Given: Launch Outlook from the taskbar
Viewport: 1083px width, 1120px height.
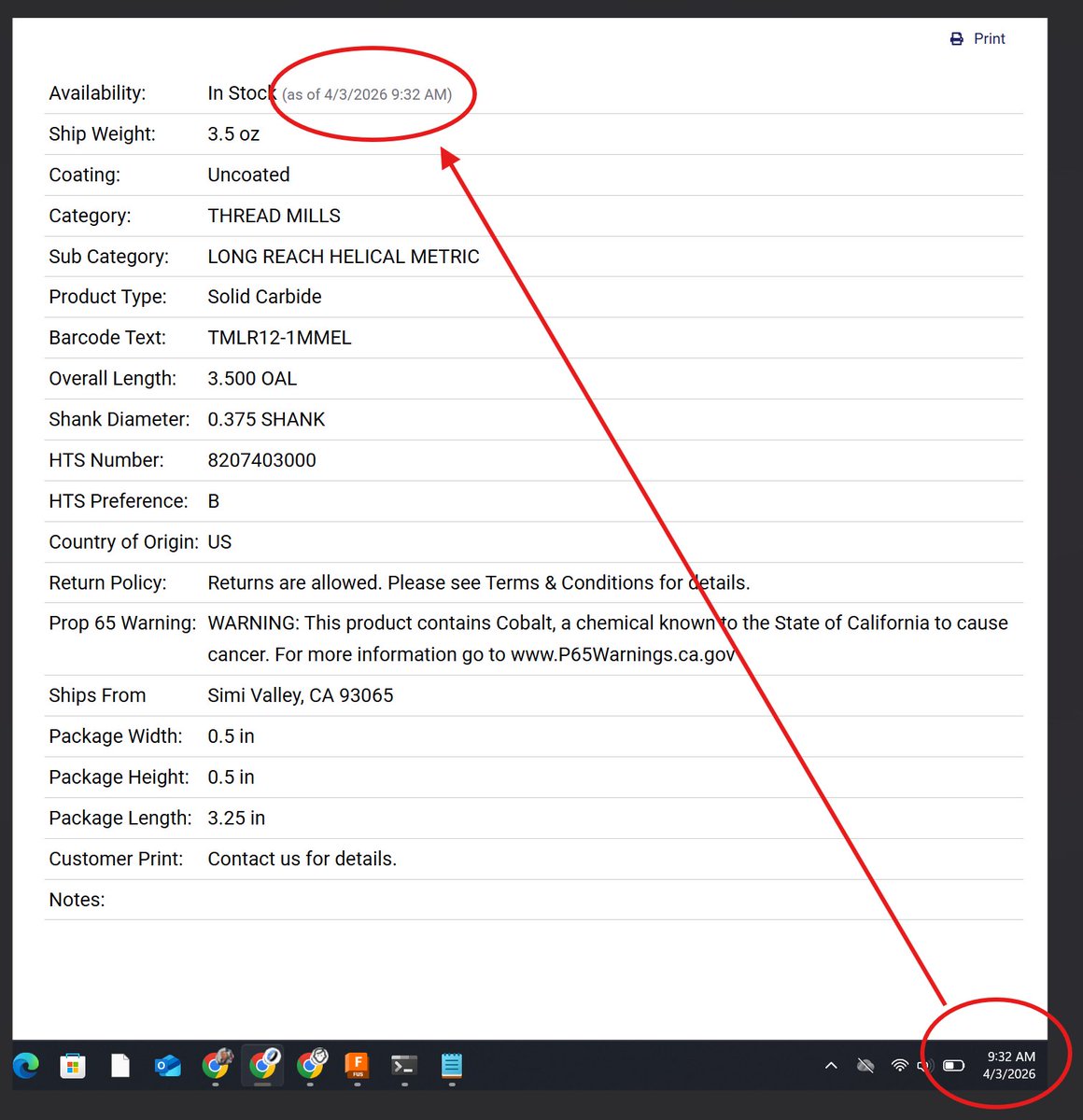Looking at the screenshot, I should pyautogui.click(x=168, y=1065).
